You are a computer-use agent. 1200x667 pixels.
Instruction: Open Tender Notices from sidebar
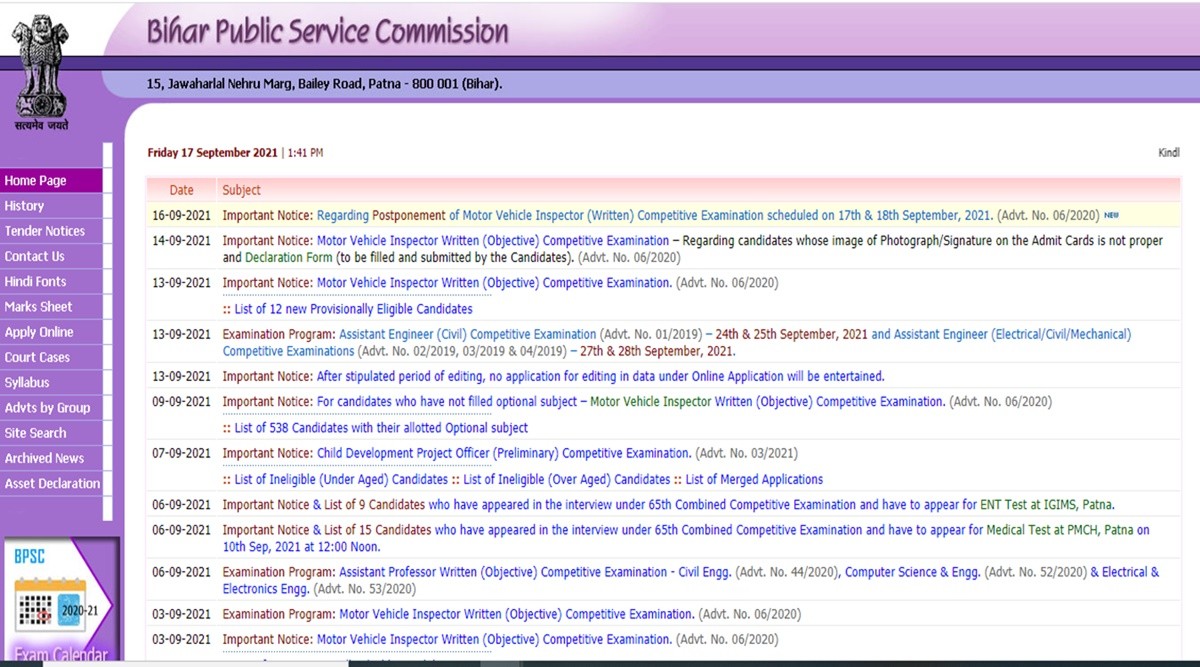pos(45,231)
